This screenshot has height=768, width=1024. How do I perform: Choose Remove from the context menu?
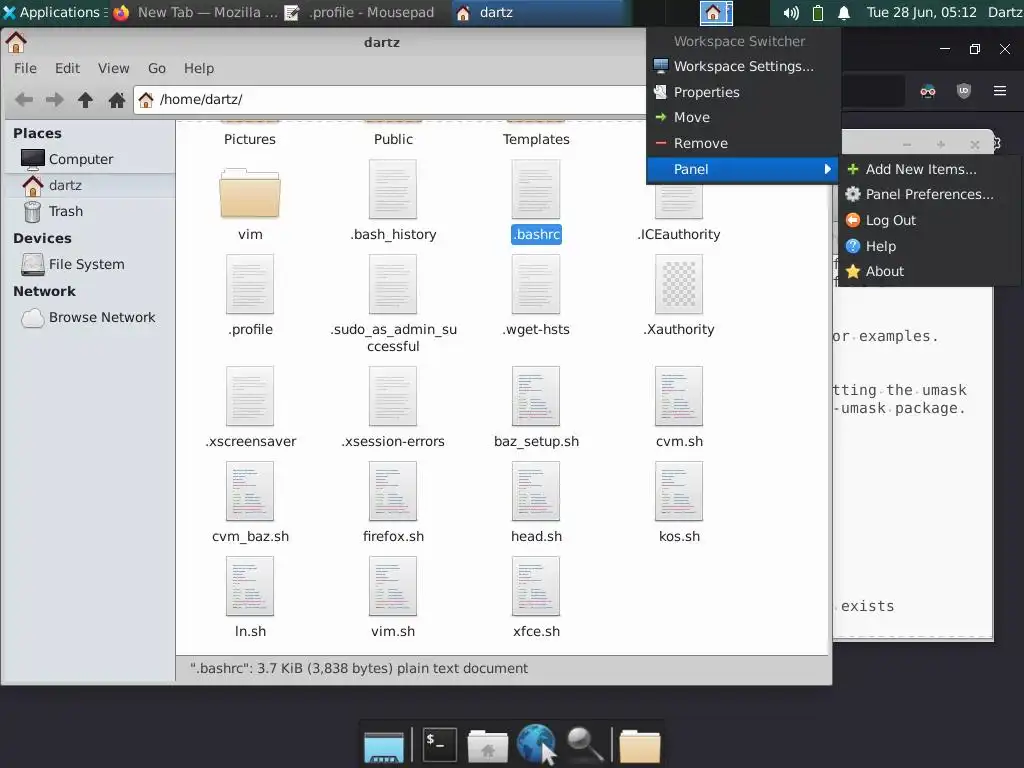tap(743, 143)
